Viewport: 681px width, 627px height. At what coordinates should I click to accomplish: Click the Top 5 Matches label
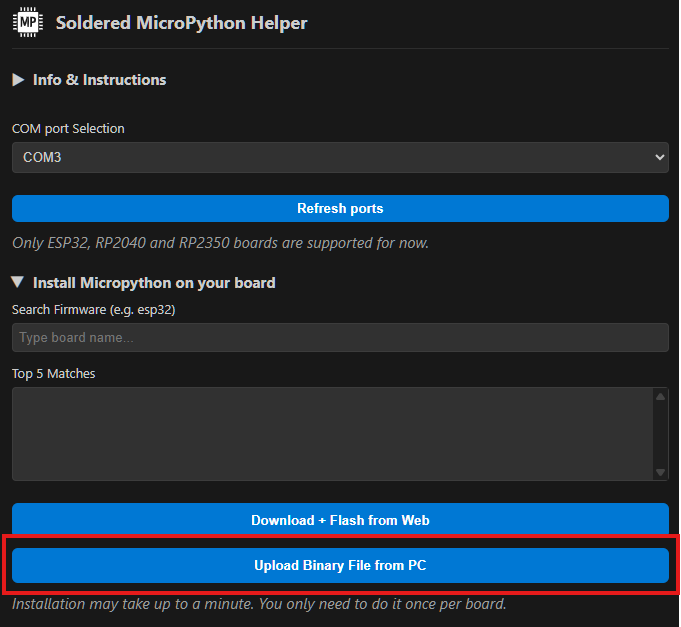click(x=53, y=374)
